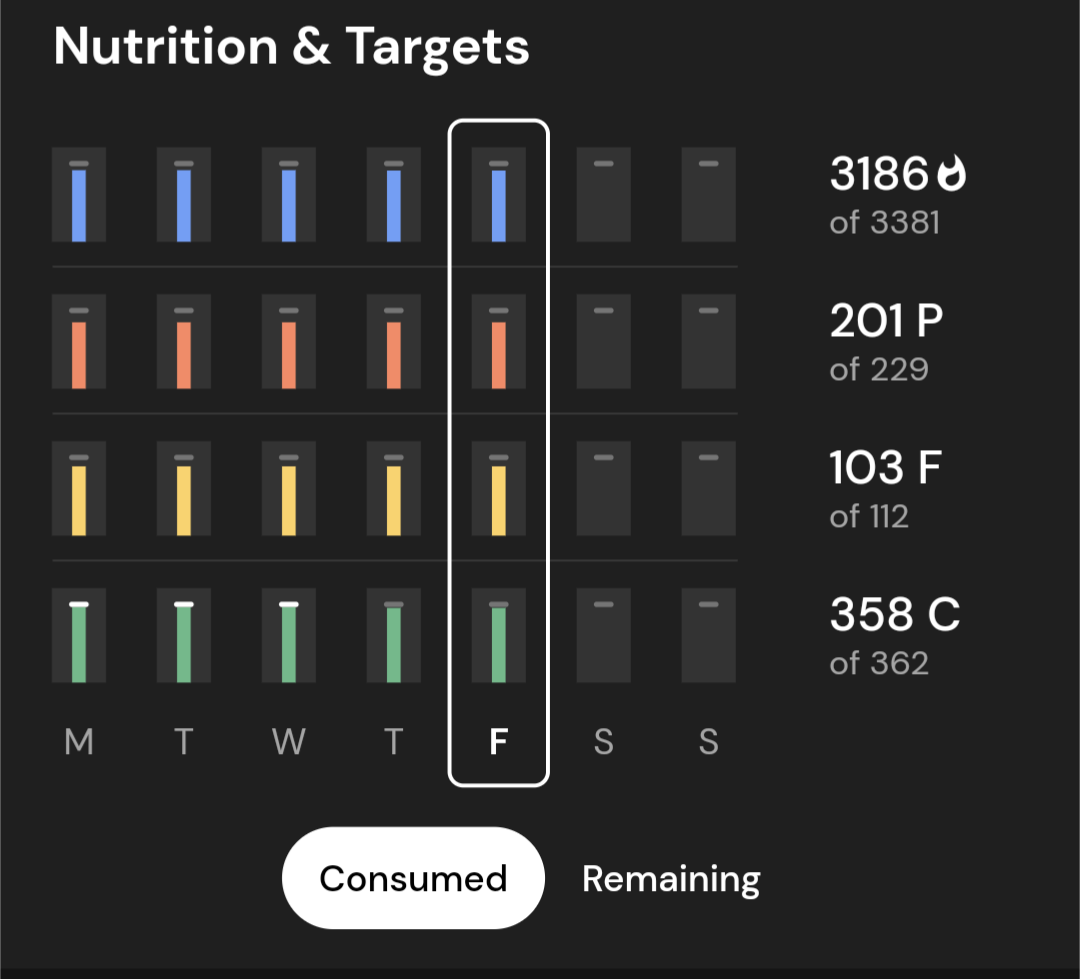Click the Nutrition & Targets heading
This screenshot has height=979, width=1080.
click(x=291, y=47)
